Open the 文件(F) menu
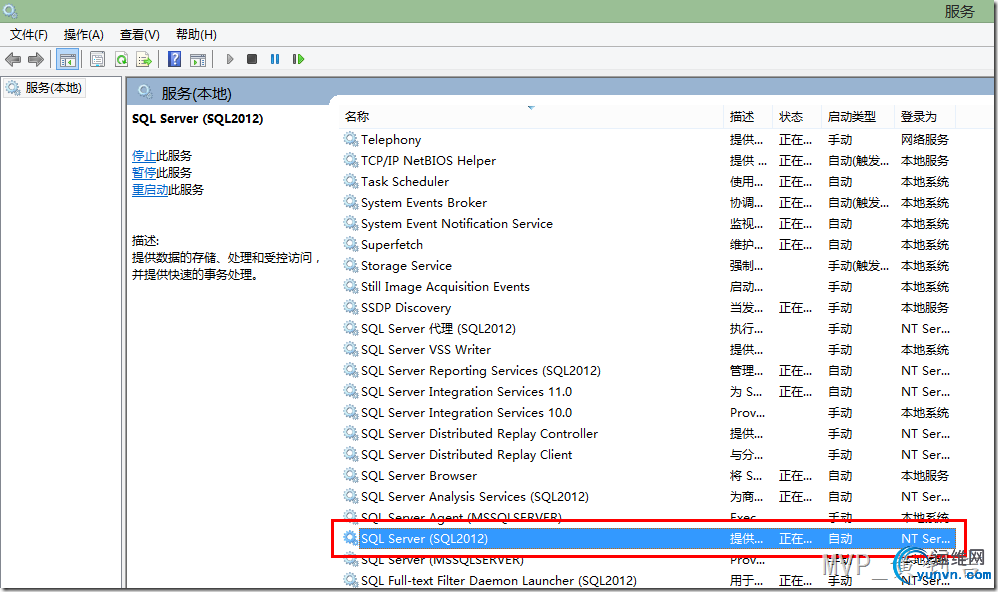Viewport: 998px width, 592px height. coord(29,34)
